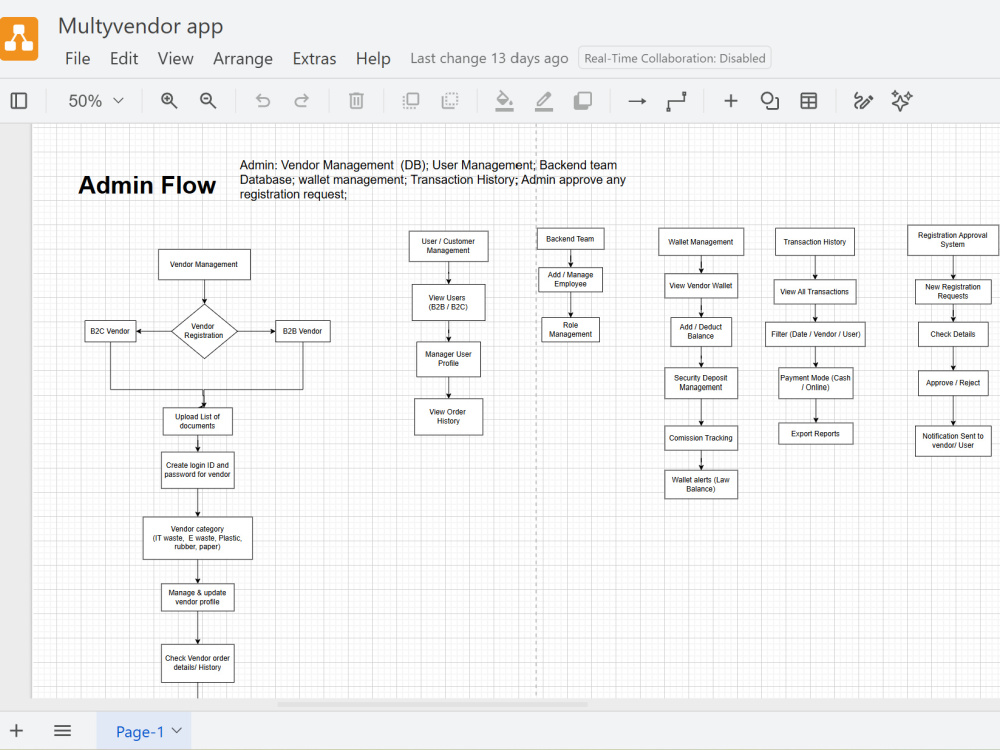The height and width of the screenshot is (750, 1000).
Task: Select the Approve / Reject box
Action: (953, 383)
